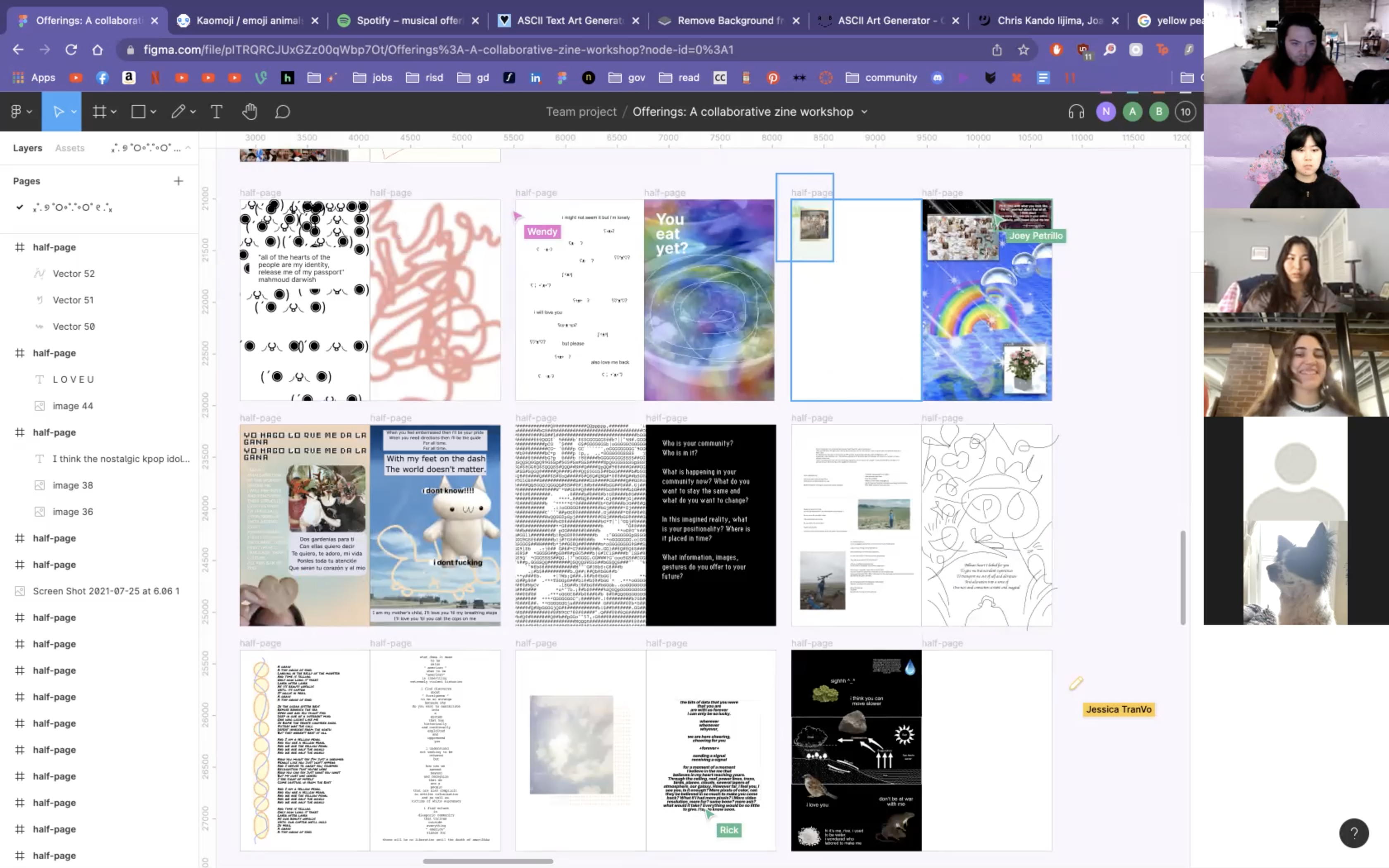The image size is (1389, 868).
Task: Expand Move tool options chevron
Action: 74,112
